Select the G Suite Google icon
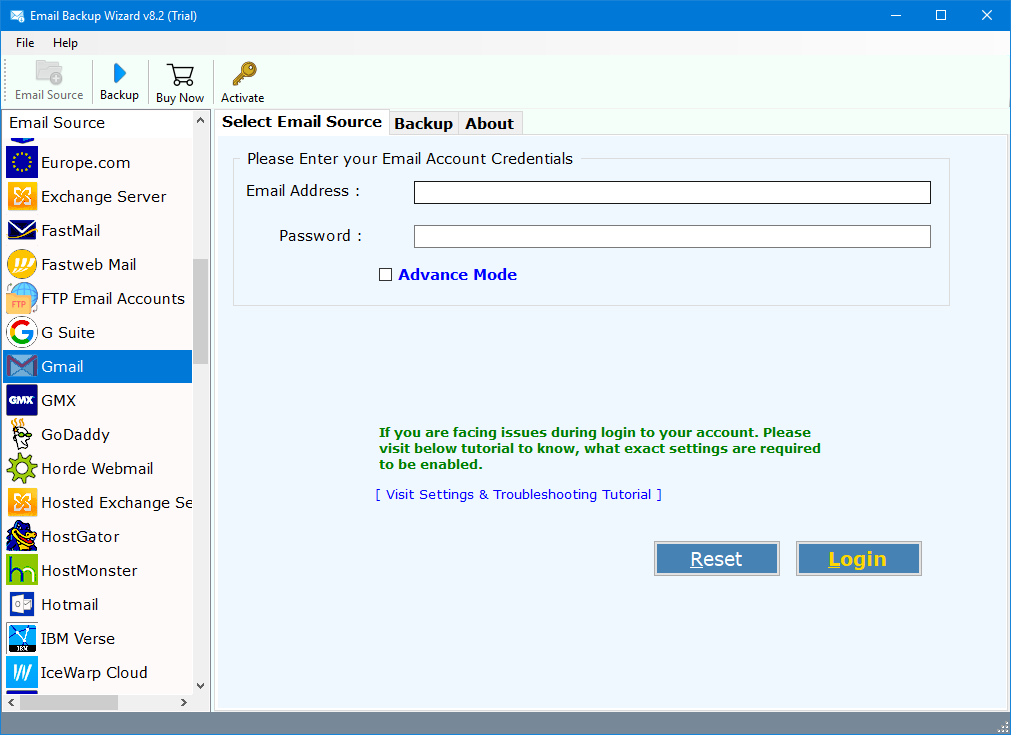 pyautogui.click(x=22, y=333)
